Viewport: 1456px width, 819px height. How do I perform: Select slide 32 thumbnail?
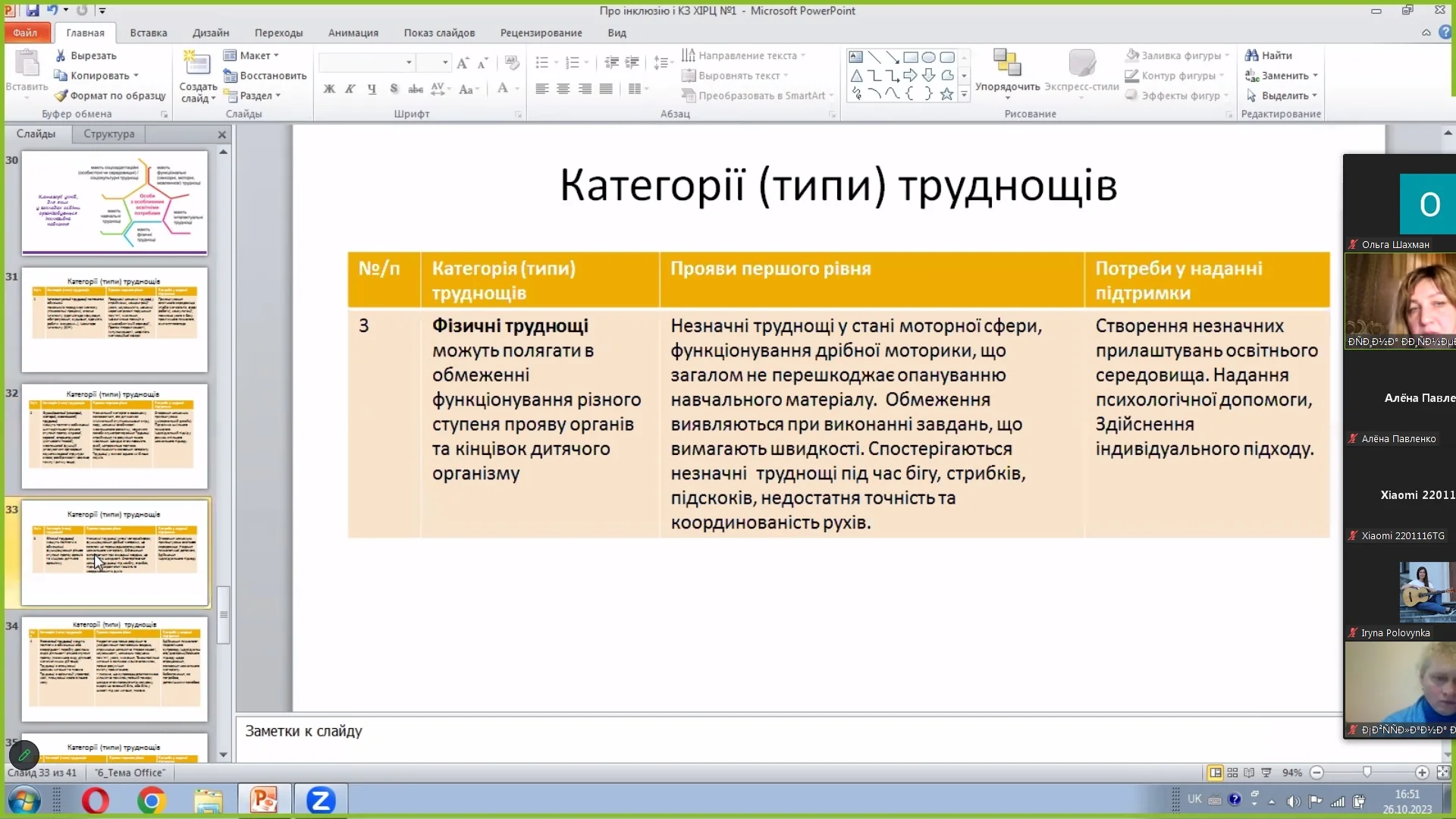(x=114, y=436)
